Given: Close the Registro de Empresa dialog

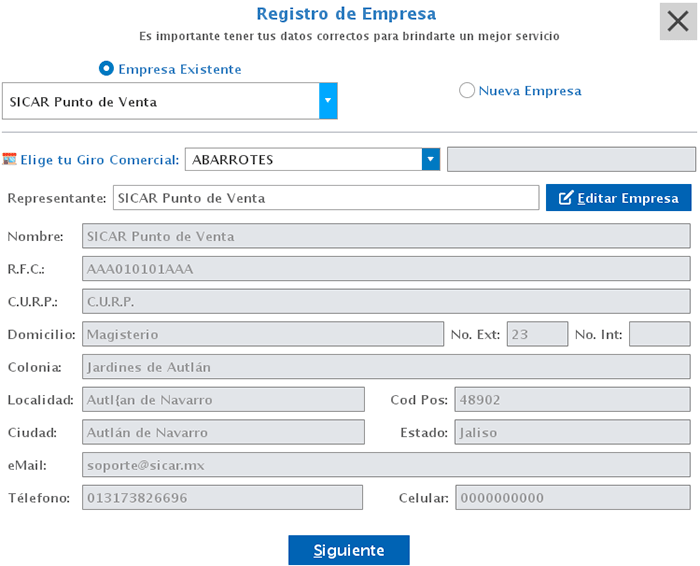Looking at the screenshot, I should pyautogui.click(x=678, y=21).
